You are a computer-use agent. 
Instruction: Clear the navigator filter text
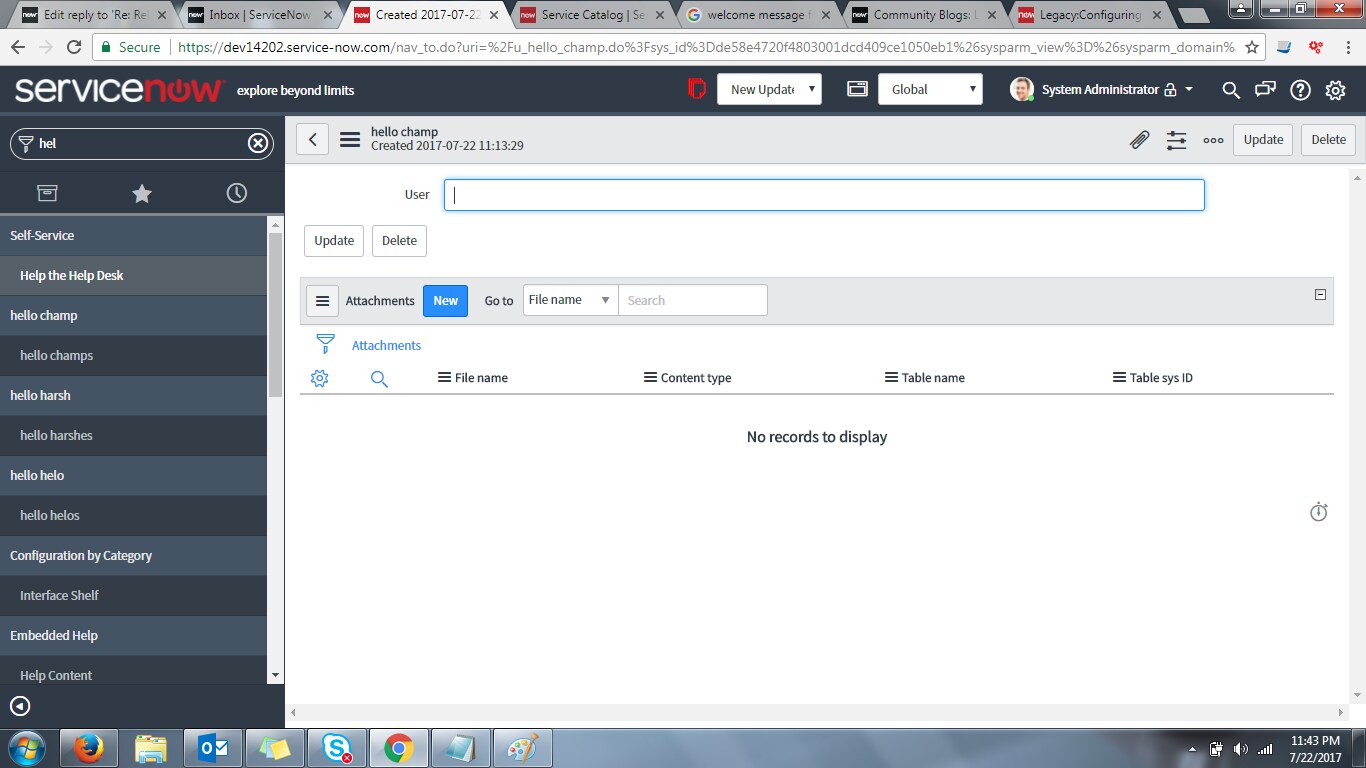pos(258,143)
